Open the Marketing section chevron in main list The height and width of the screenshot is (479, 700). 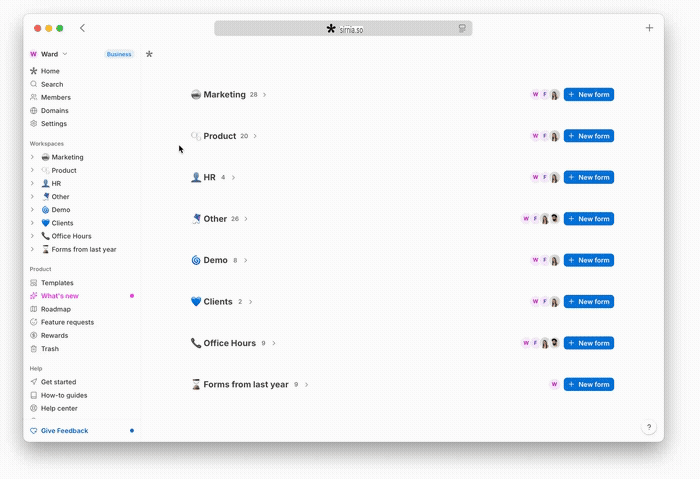coord(265,95)
